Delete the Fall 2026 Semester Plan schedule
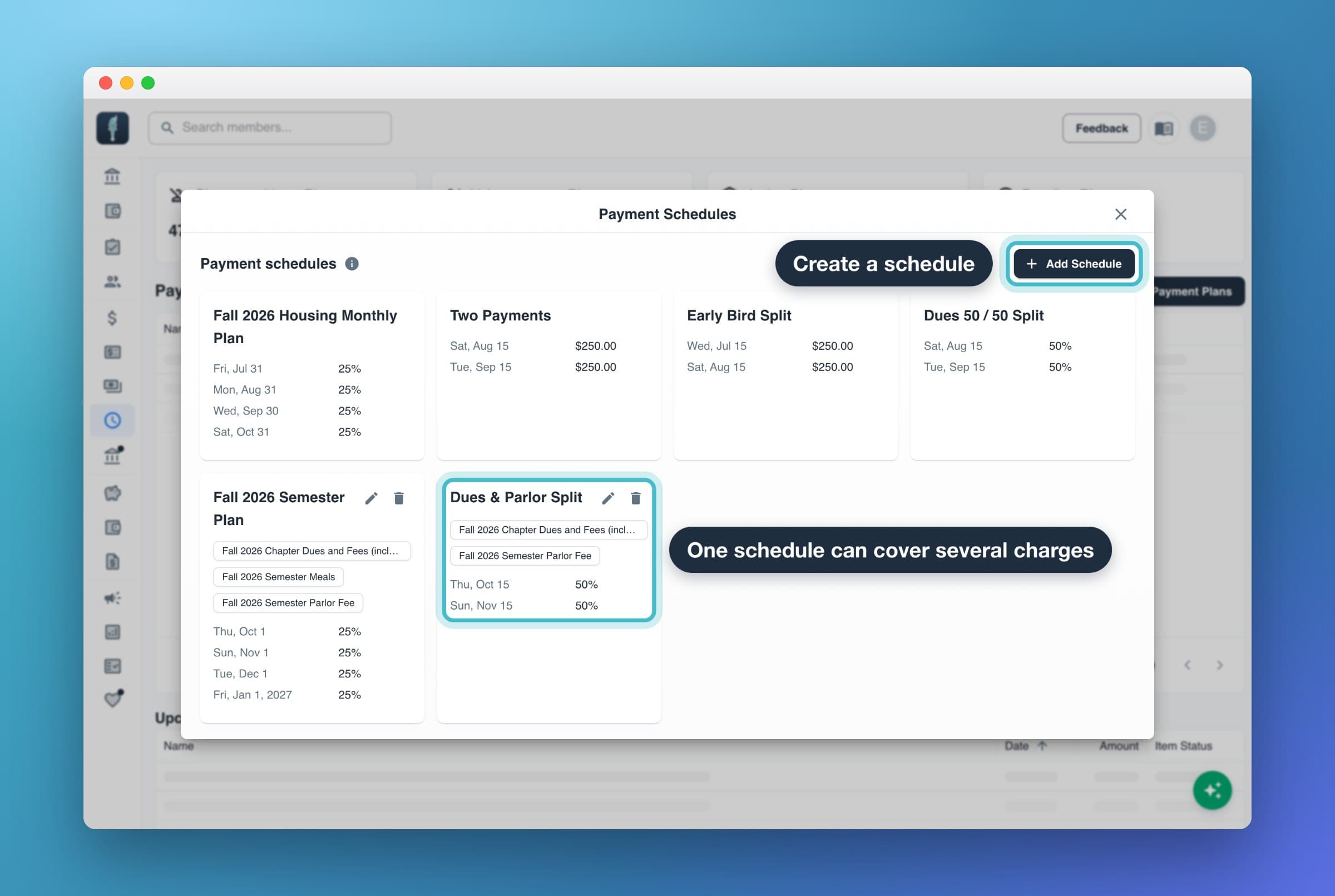1335x896 pixels. point(399,498)
